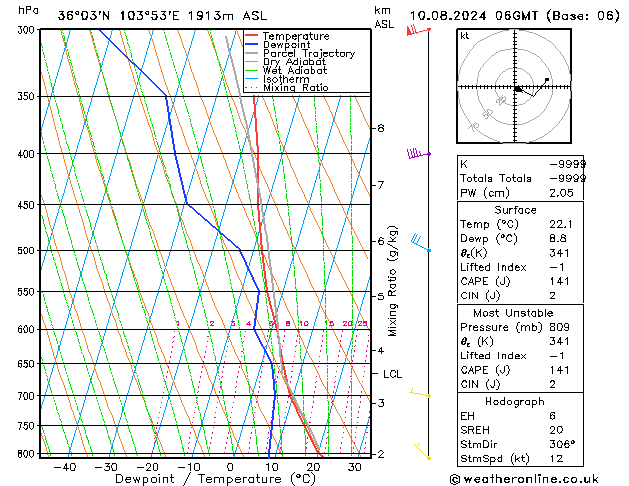The width and height of the screenshot is (629, 486).
Task: Click the yellow wind barb at 700 hPa
Action: click(x=420, y=393)
